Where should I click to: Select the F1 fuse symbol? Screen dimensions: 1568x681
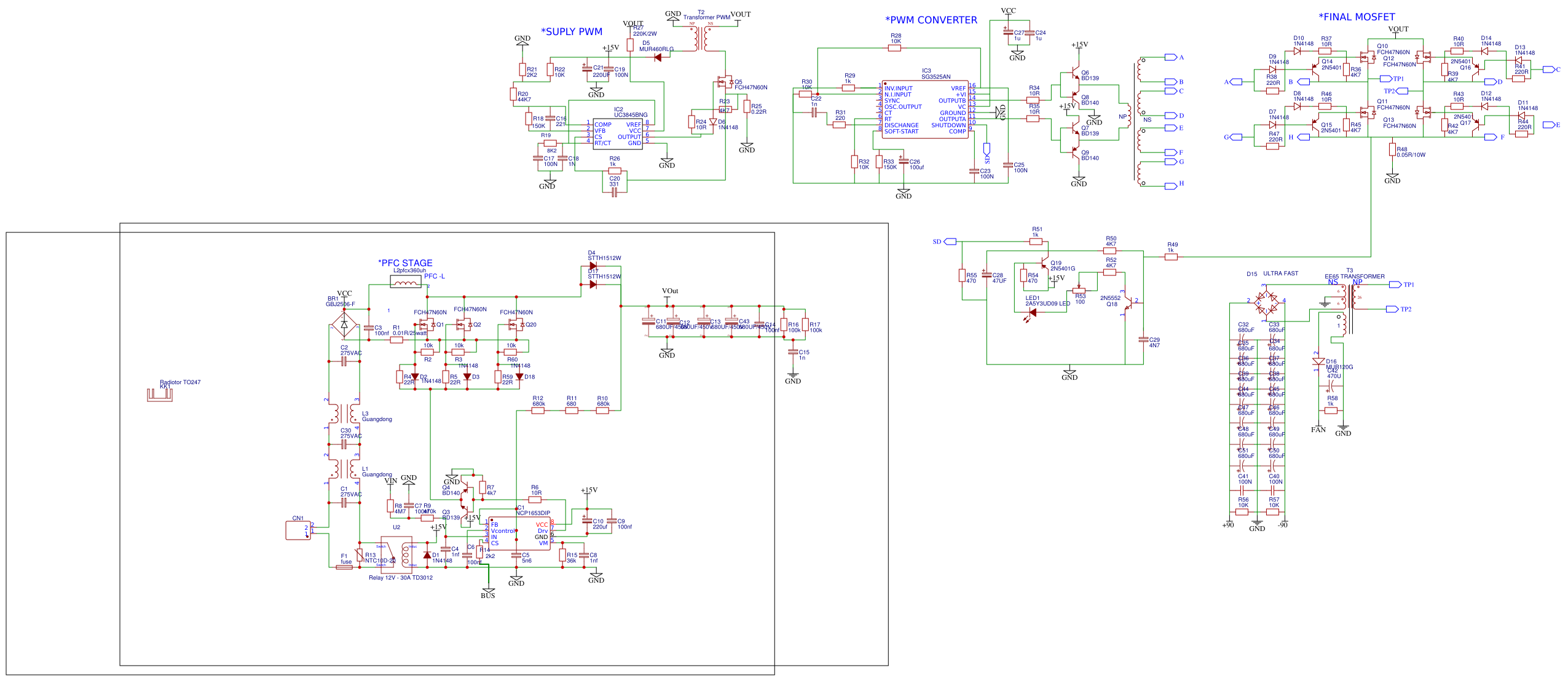tap(344, 567)
